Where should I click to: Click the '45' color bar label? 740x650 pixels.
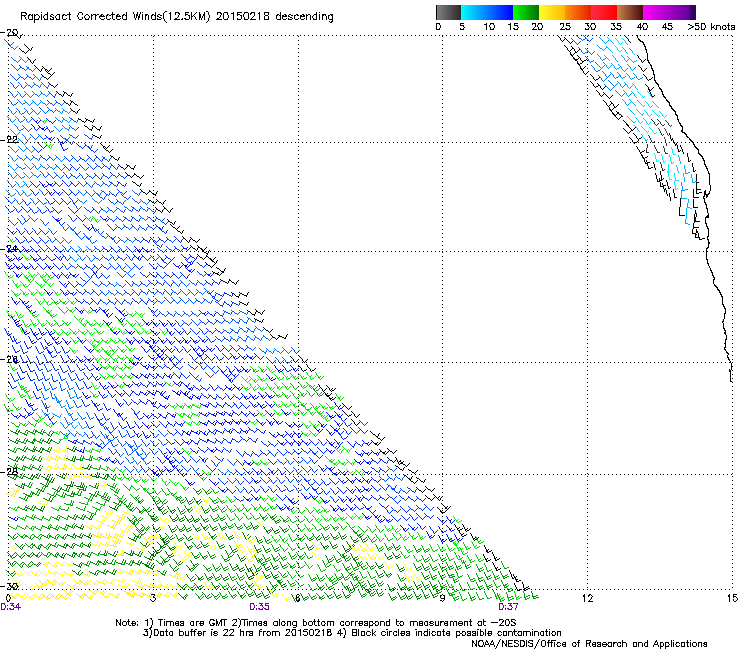click(x=667, y=27)
